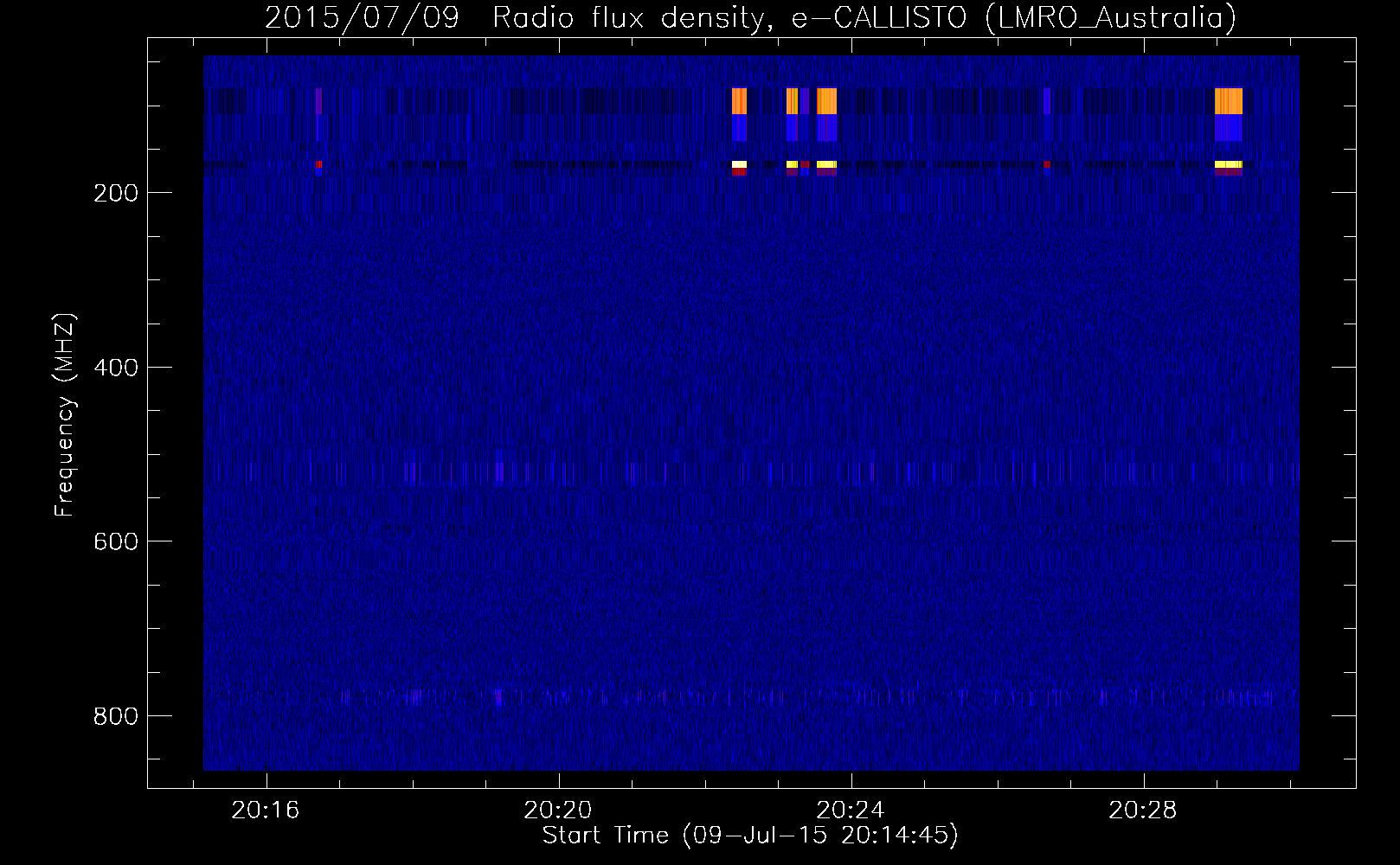
Task: Click the orange burst near 20:29
Action: pos(1229,101)
